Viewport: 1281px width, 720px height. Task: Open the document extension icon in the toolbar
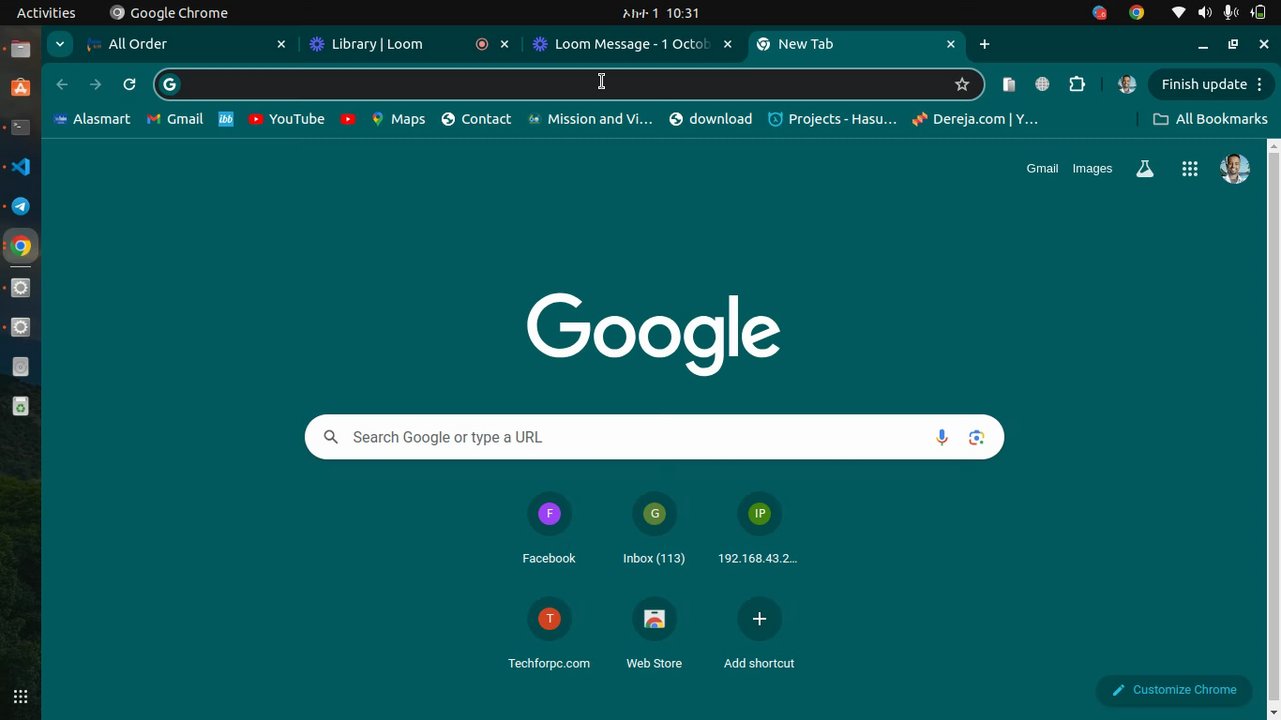(1009, 84)
